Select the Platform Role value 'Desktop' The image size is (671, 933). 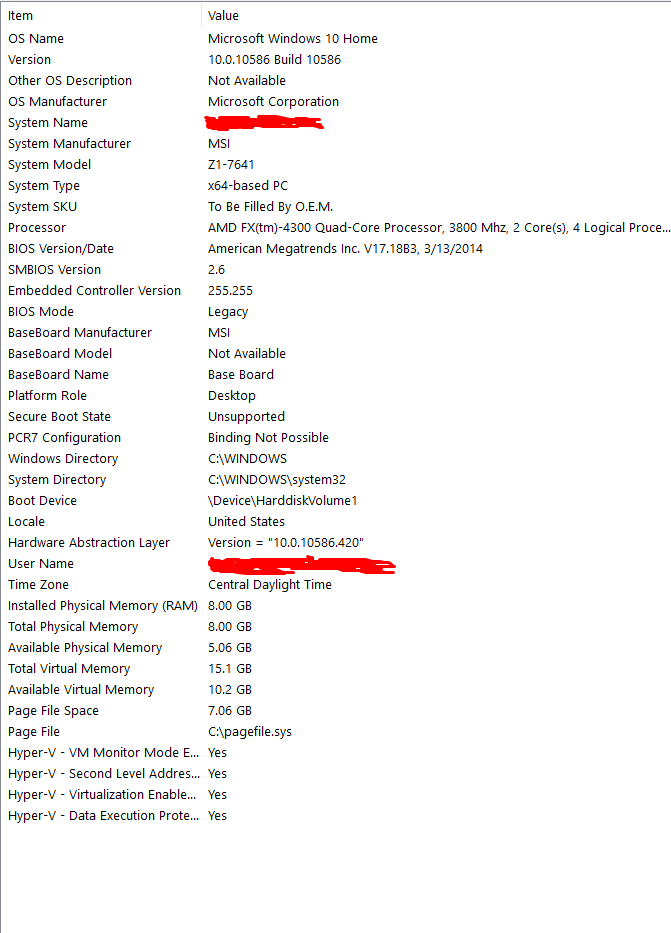[x=231, y=396]
